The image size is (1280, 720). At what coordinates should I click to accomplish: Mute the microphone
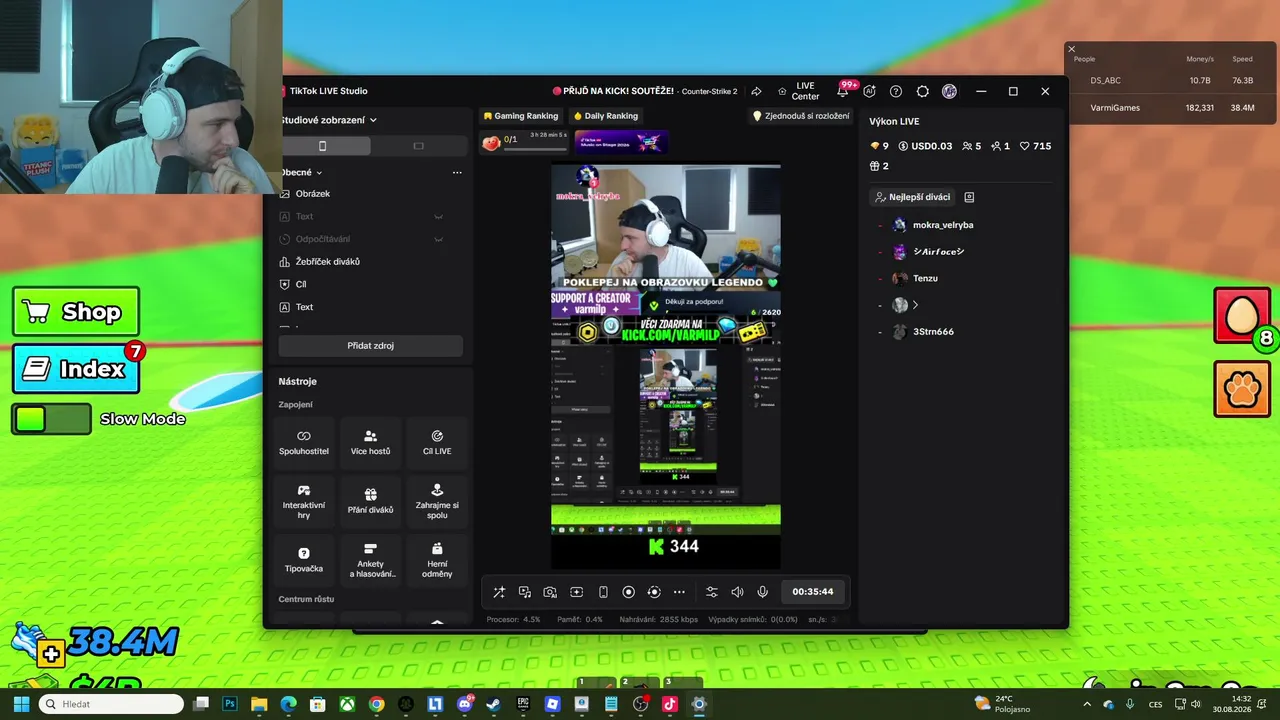[763, 592]
